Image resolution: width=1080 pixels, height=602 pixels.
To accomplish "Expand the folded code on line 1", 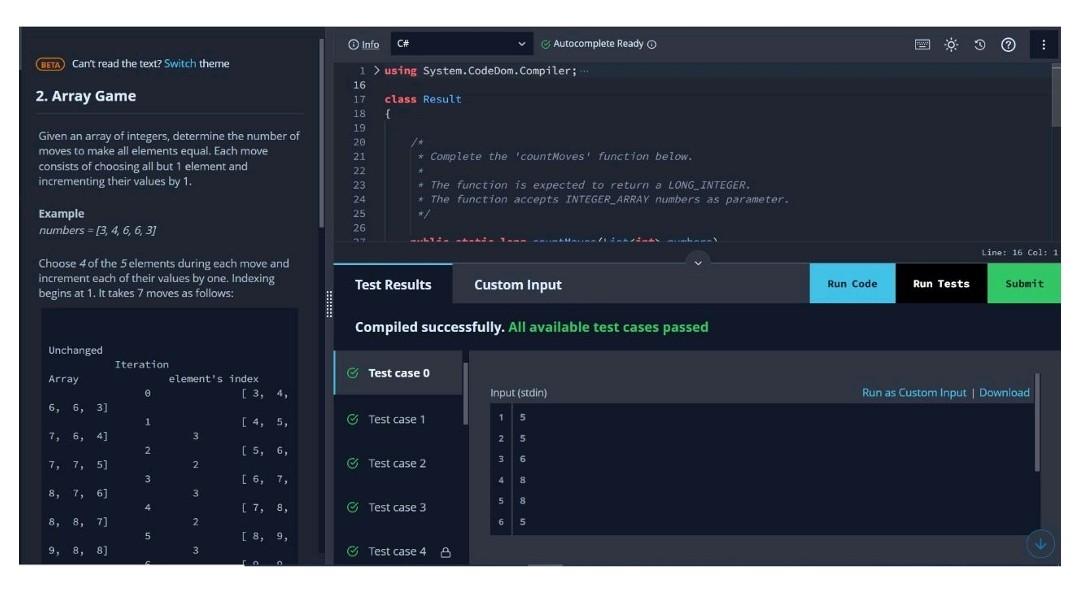I will (x=377, y=70).
